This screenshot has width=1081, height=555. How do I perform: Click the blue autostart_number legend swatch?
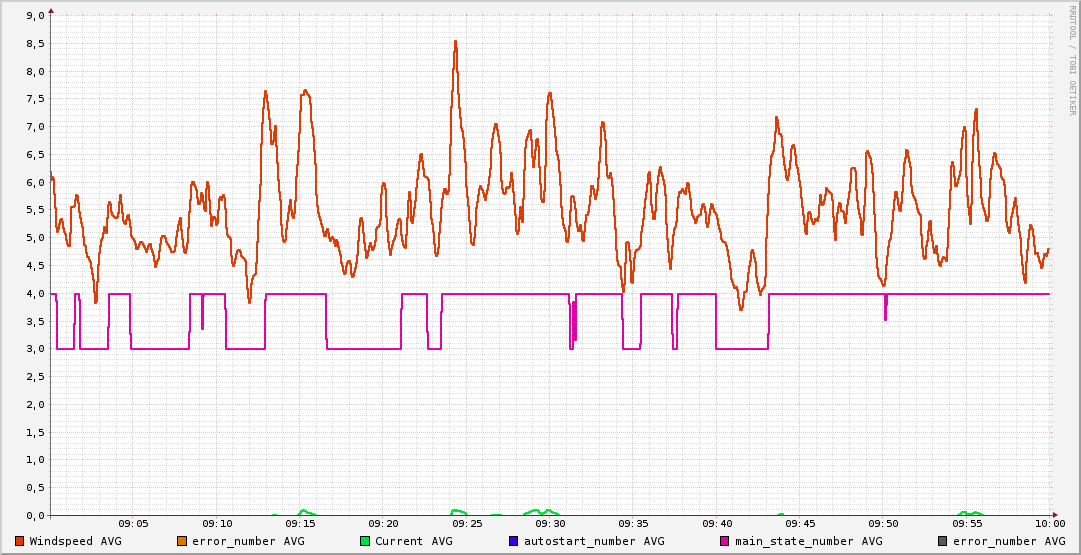(x=513, y=541)
